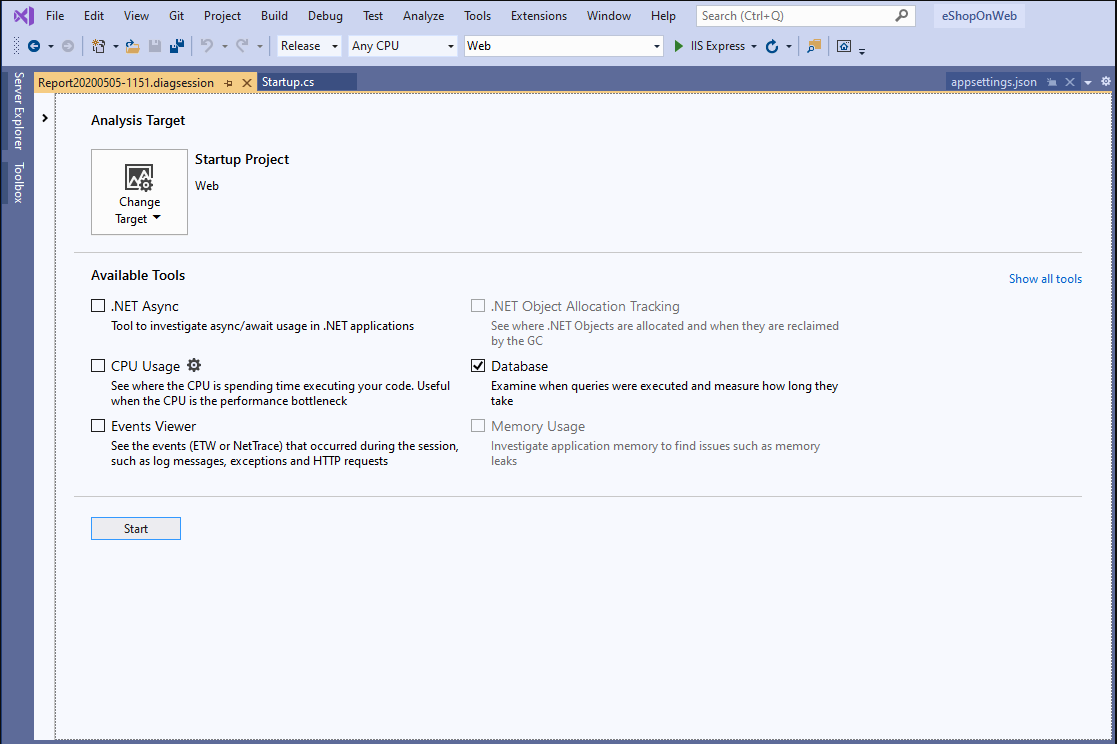The width and height of the screenshot is (1117, 744).
Task: Open the Any CPU platform dropdown
Action: tap(400, 45)
